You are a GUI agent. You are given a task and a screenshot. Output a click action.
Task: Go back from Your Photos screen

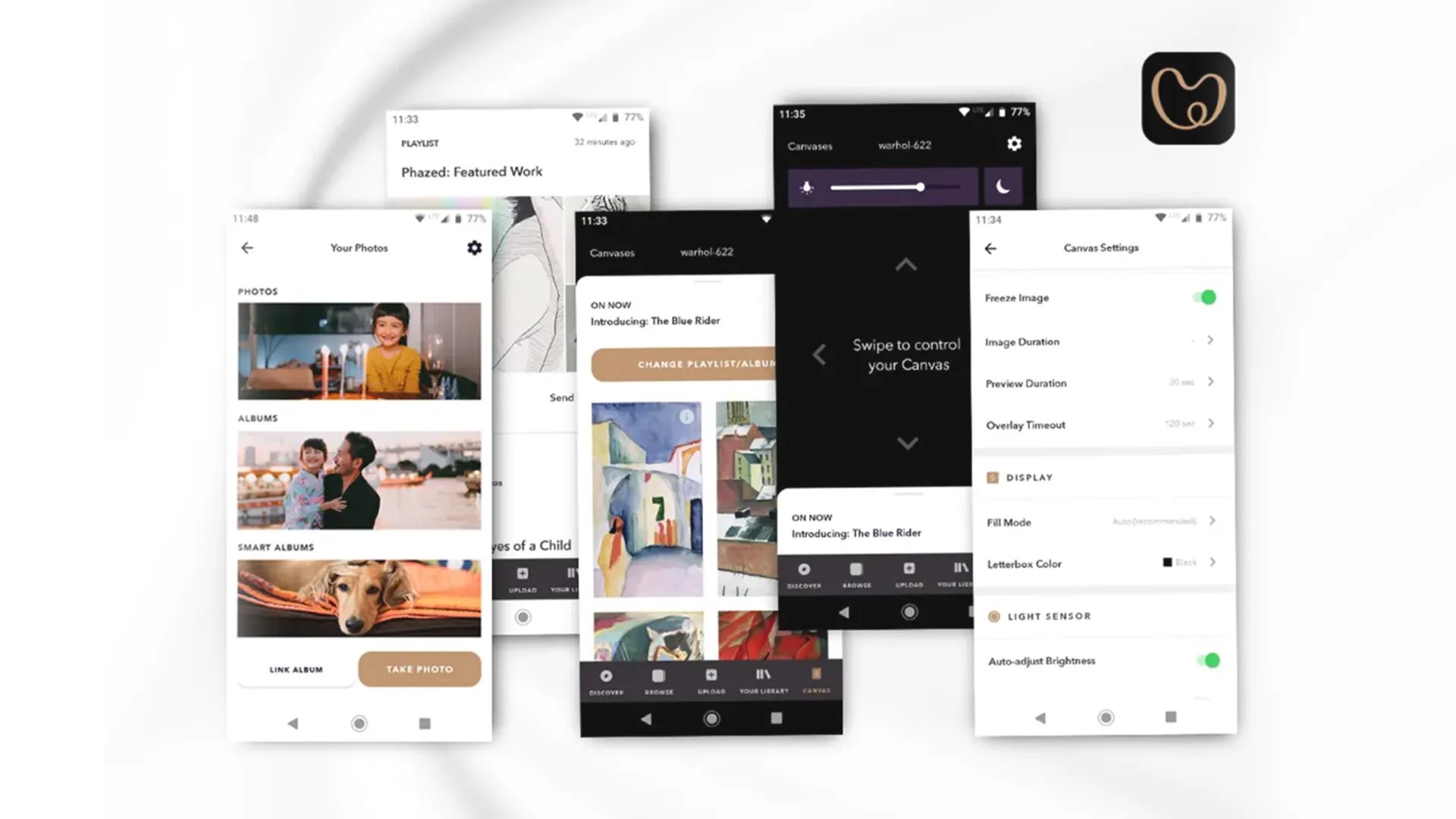coord(247,248)
